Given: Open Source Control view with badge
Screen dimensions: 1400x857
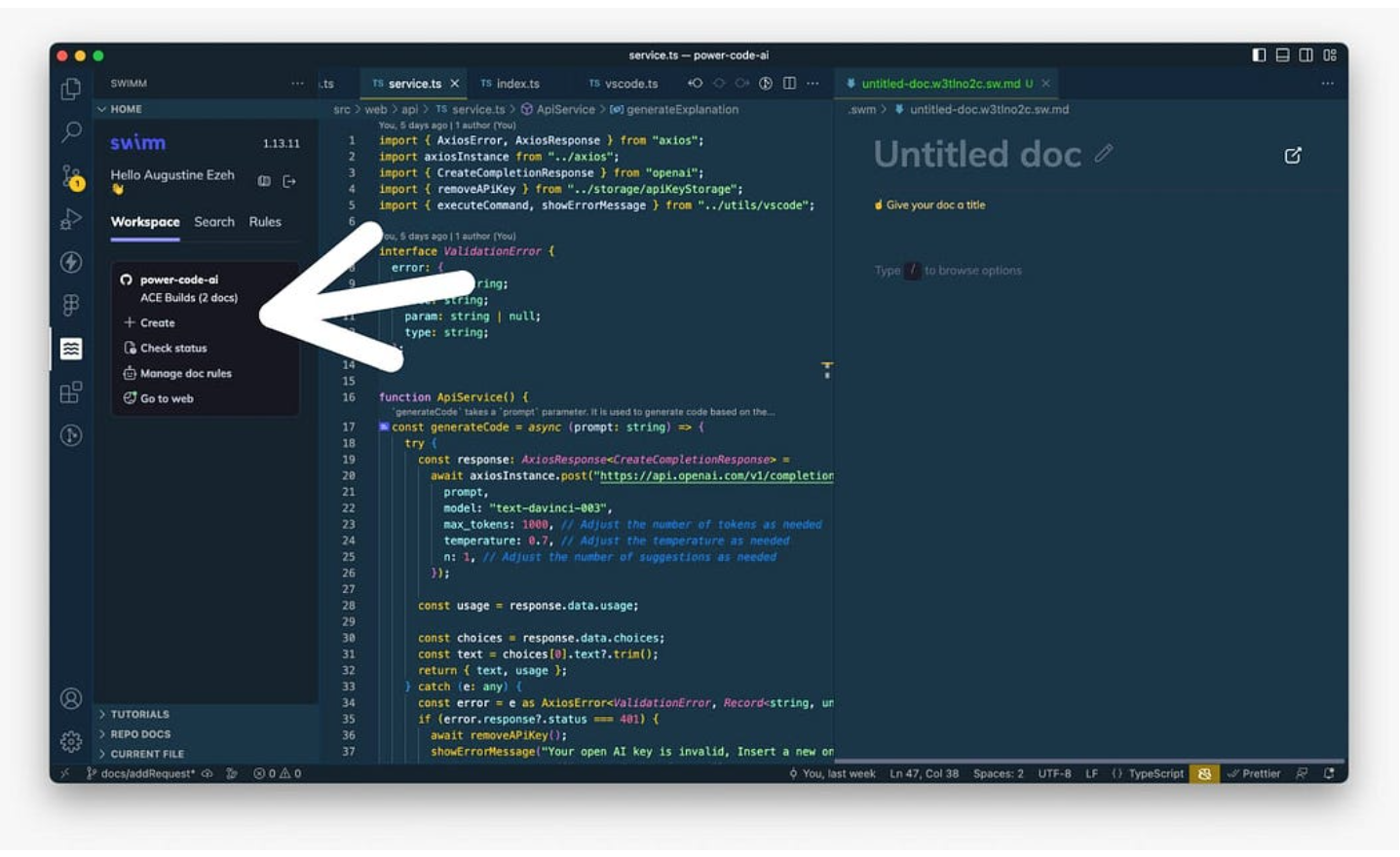Looking at the screenshot, I should click(71, 176).
